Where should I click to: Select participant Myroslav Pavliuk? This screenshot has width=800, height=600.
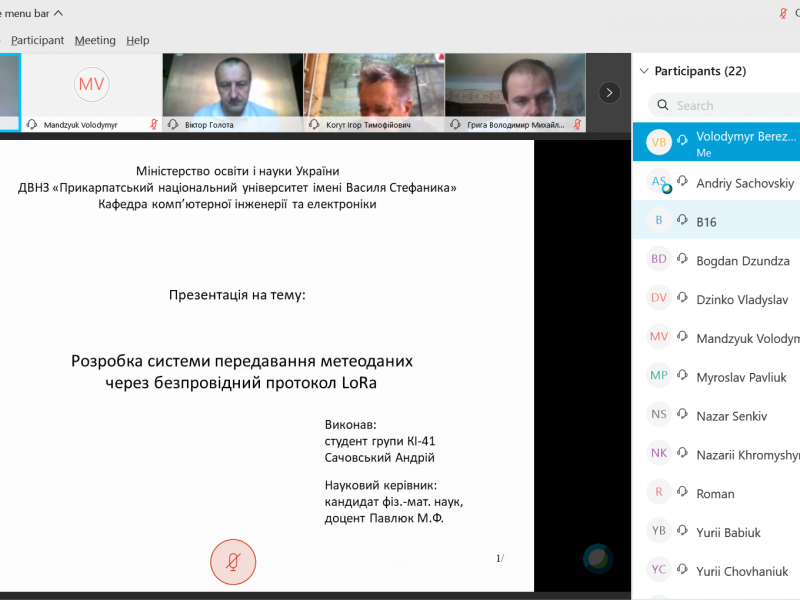click(741, 377)
